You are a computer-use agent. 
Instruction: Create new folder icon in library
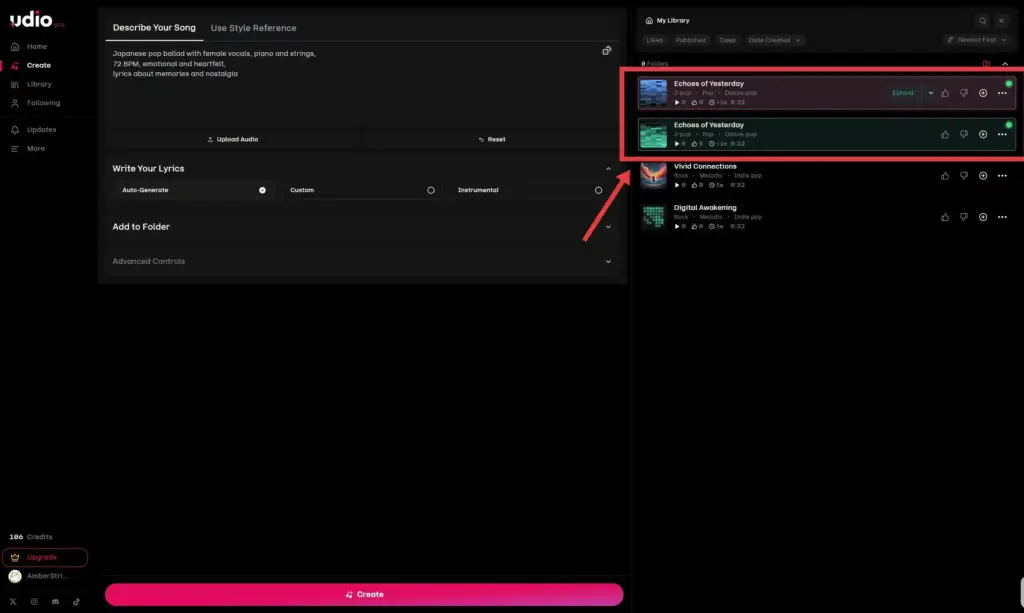[x=986, y=63]
